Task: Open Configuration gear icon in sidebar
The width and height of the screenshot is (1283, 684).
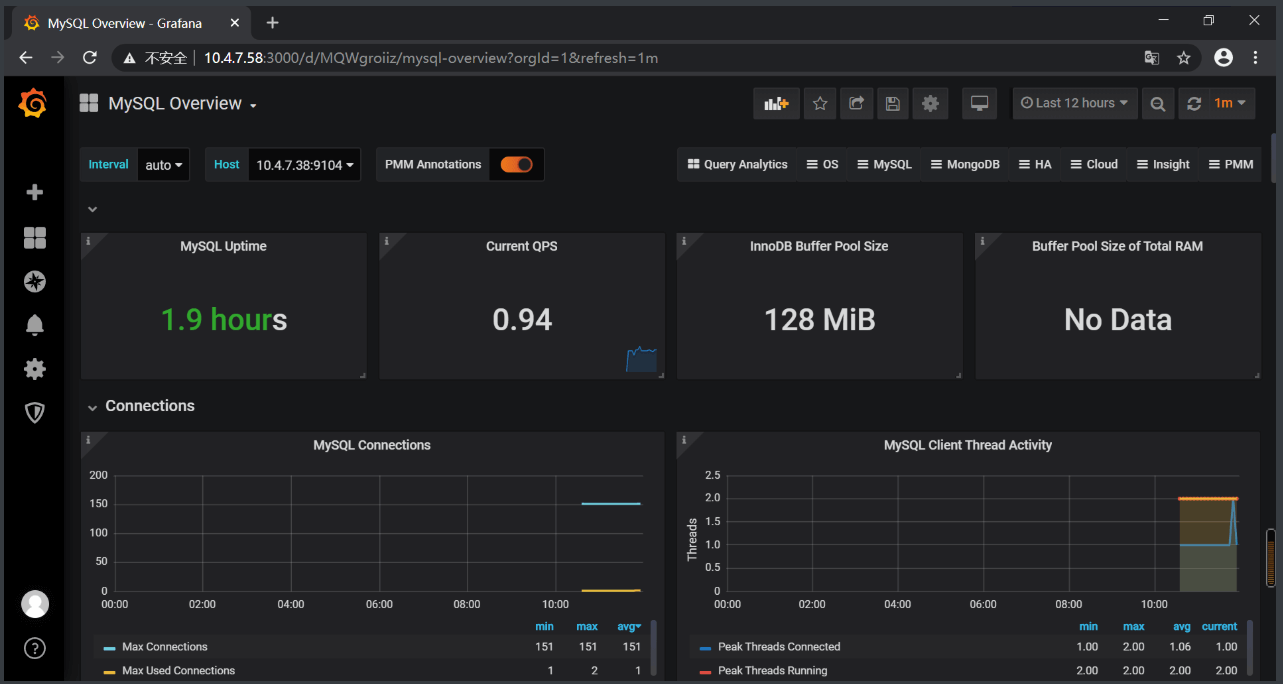Action: click(x=35, y=369)
